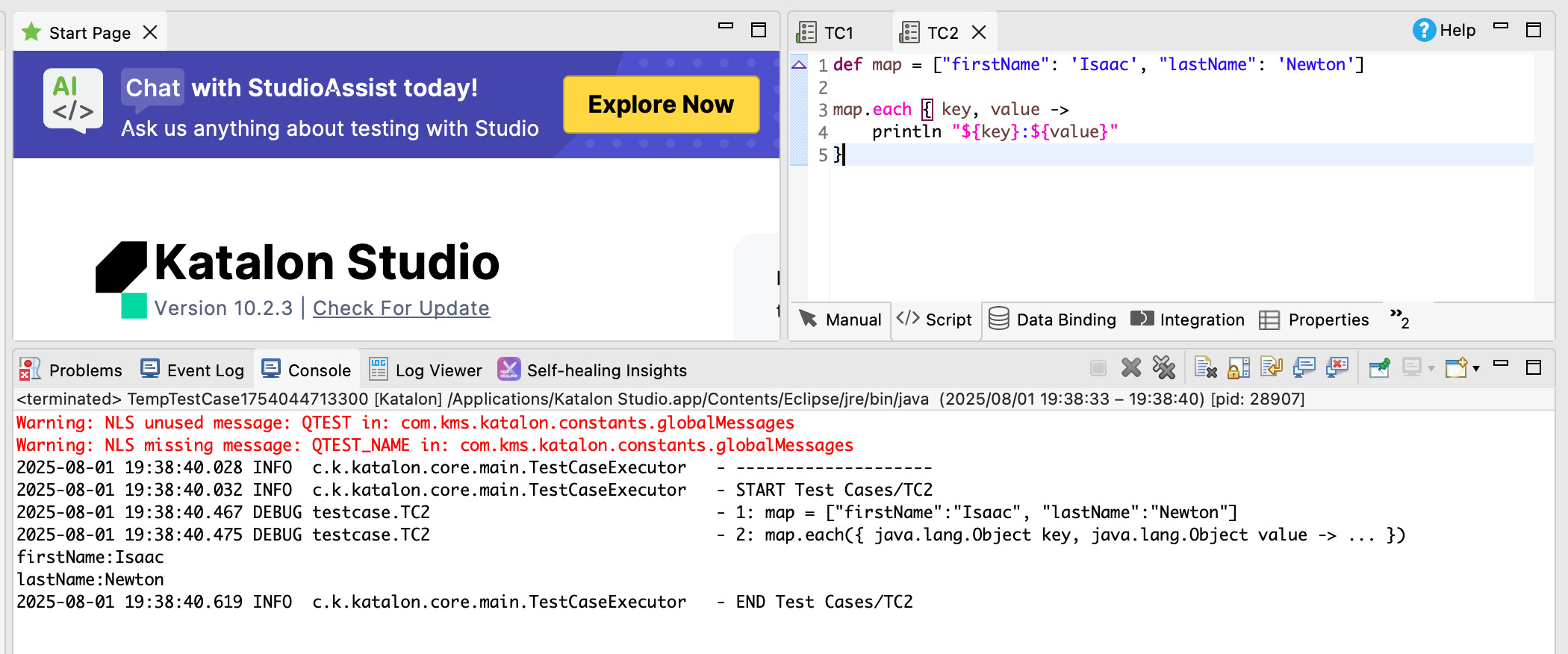Open the Self-healing Insights tab
This screenshot has width=1568, height=654.
point(592,370)
